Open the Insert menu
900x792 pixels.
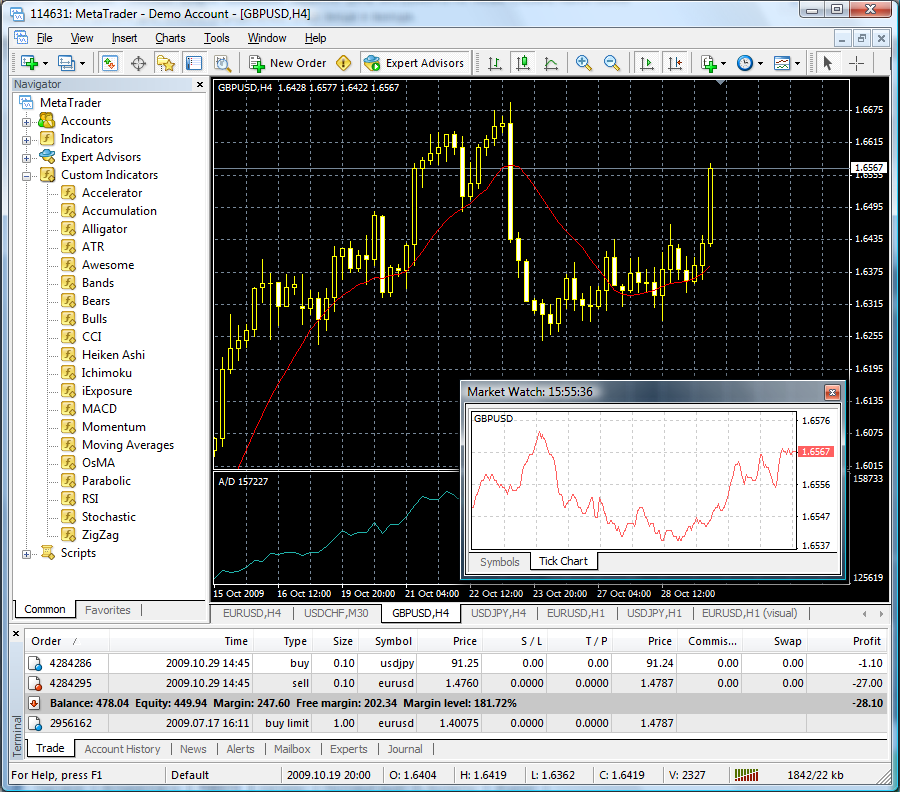coord(125,38)
